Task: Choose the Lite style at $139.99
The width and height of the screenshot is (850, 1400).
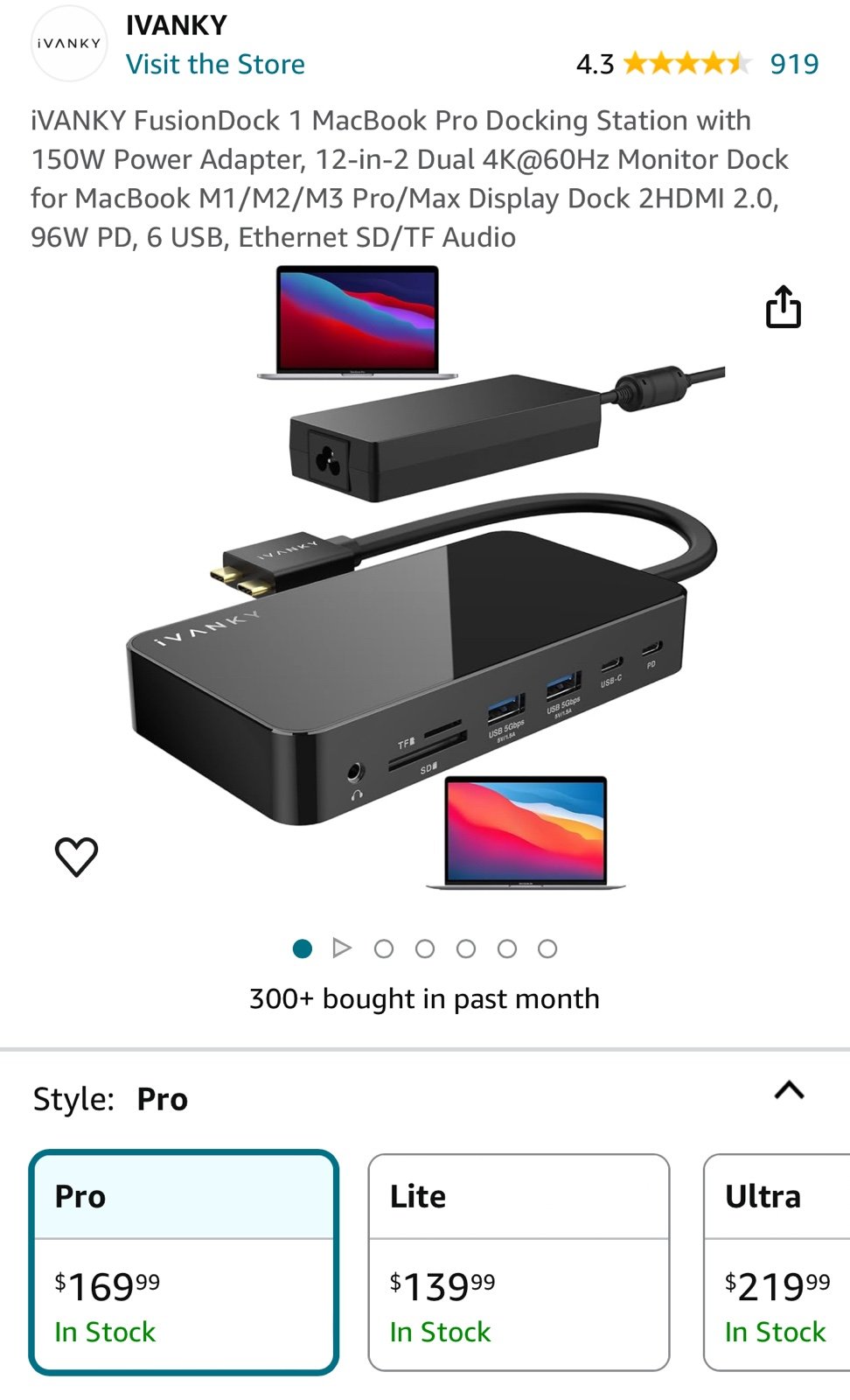Action: 519,1262
